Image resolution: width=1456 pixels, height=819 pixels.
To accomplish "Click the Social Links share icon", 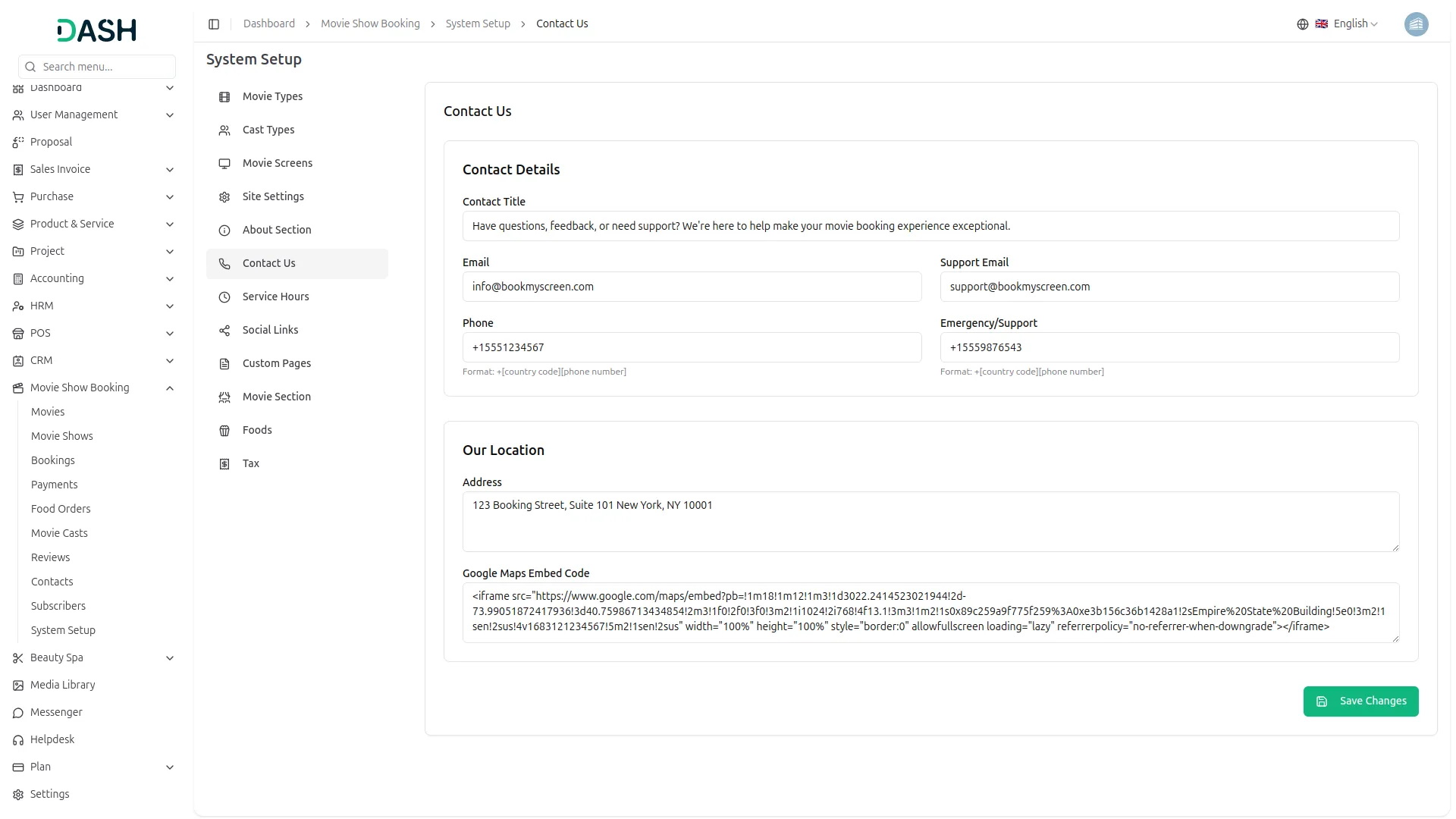I will 224,330.
